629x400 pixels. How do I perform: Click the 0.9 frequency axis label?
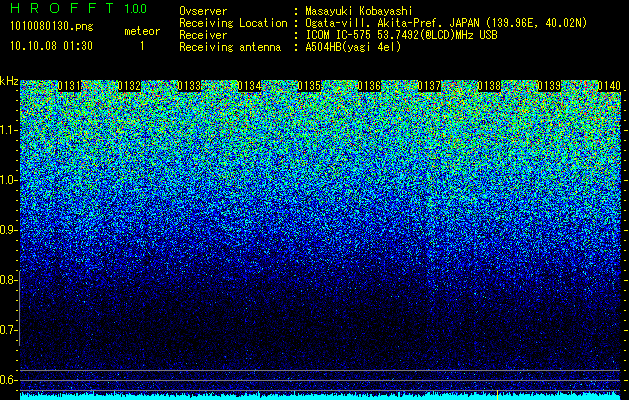point(9,230)
